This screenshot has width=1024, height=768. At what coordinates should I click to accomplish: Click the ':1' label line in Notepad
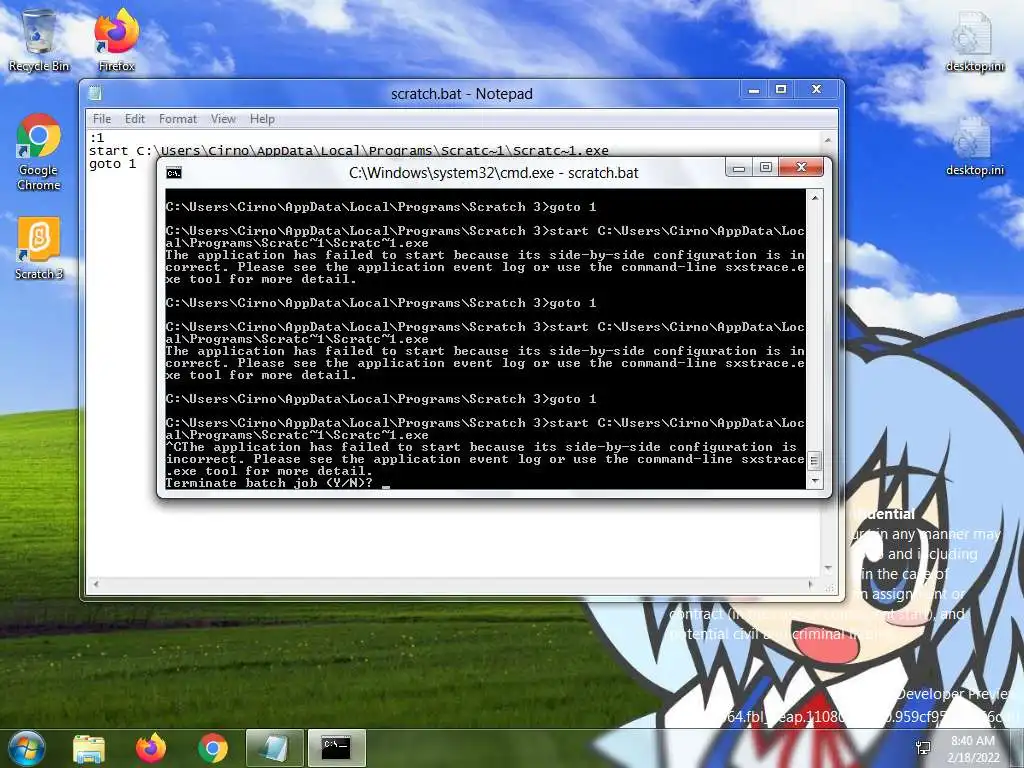click(x=97, y=138)
